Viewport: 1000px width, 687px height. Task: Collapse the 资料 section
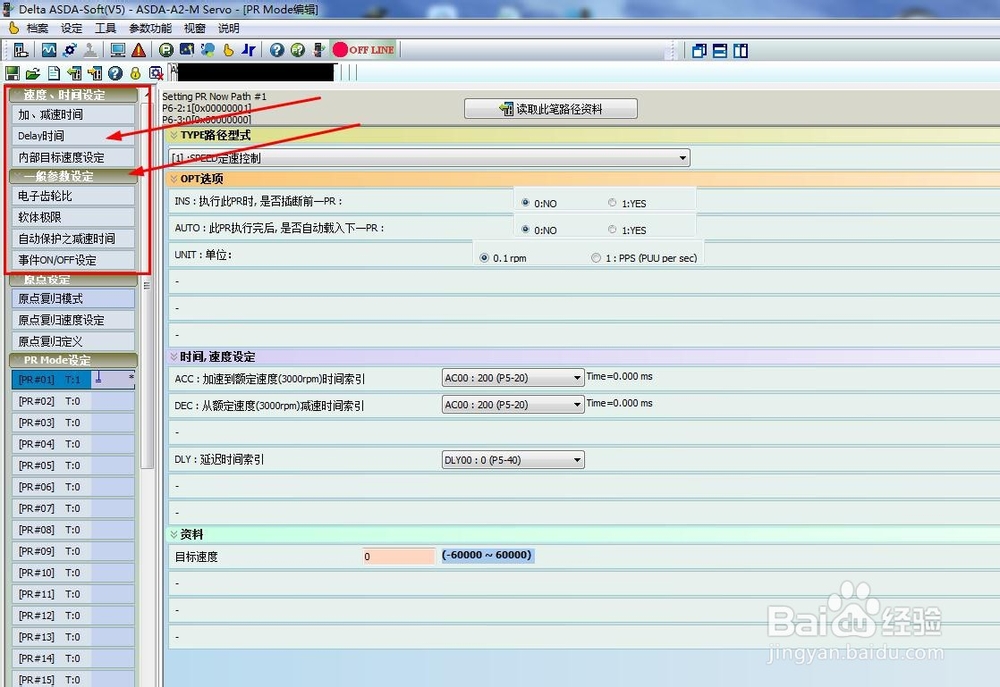click(x=173, y=534)
